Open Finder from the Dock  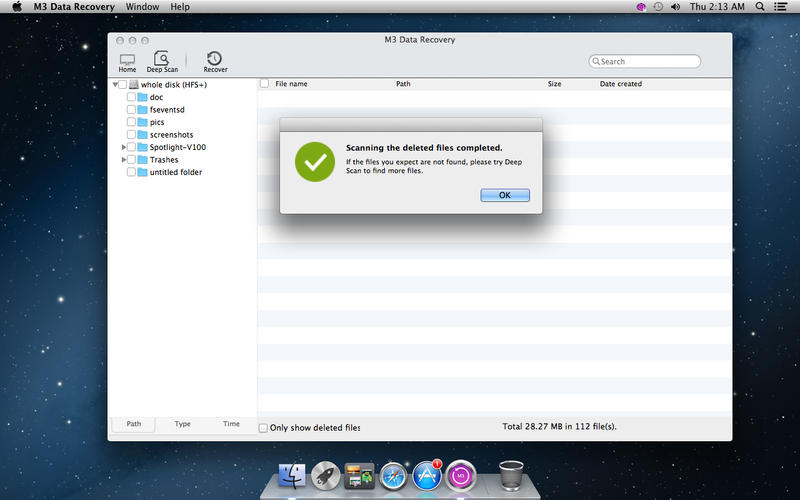click(x=292, y=476)
